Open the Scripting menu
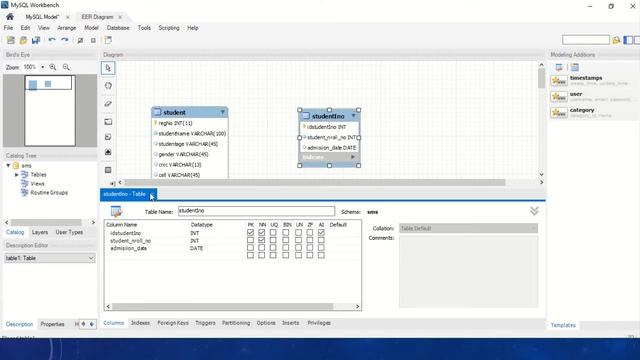640x360 pixels. click(x=169, y=28)
